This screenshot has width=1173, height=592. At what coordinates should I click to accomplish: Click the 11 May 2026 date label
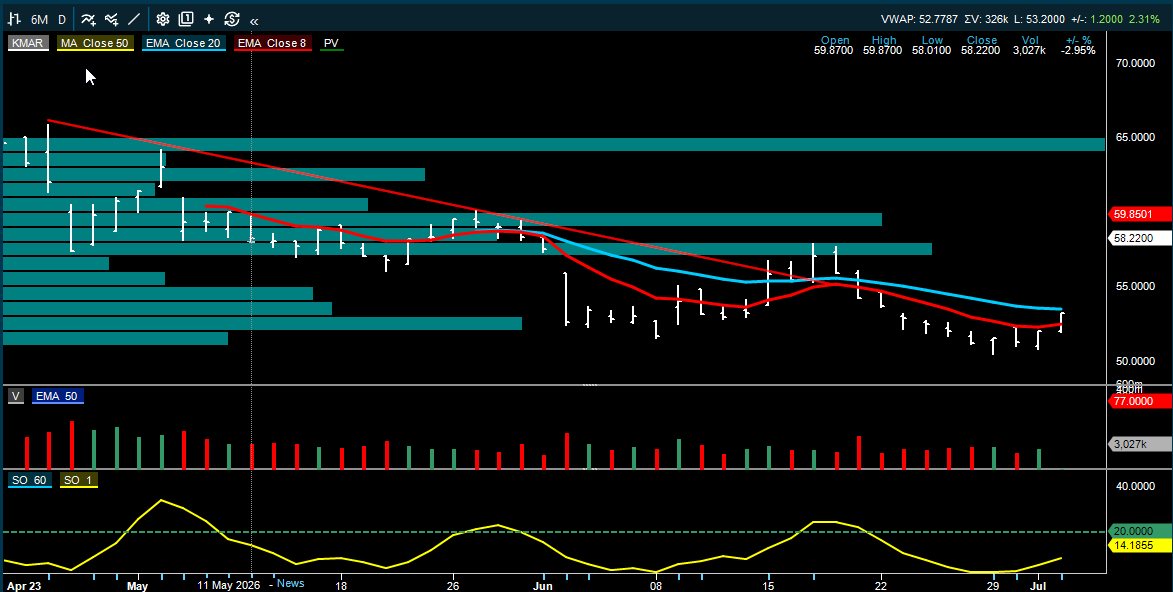(x=228, y=585)
